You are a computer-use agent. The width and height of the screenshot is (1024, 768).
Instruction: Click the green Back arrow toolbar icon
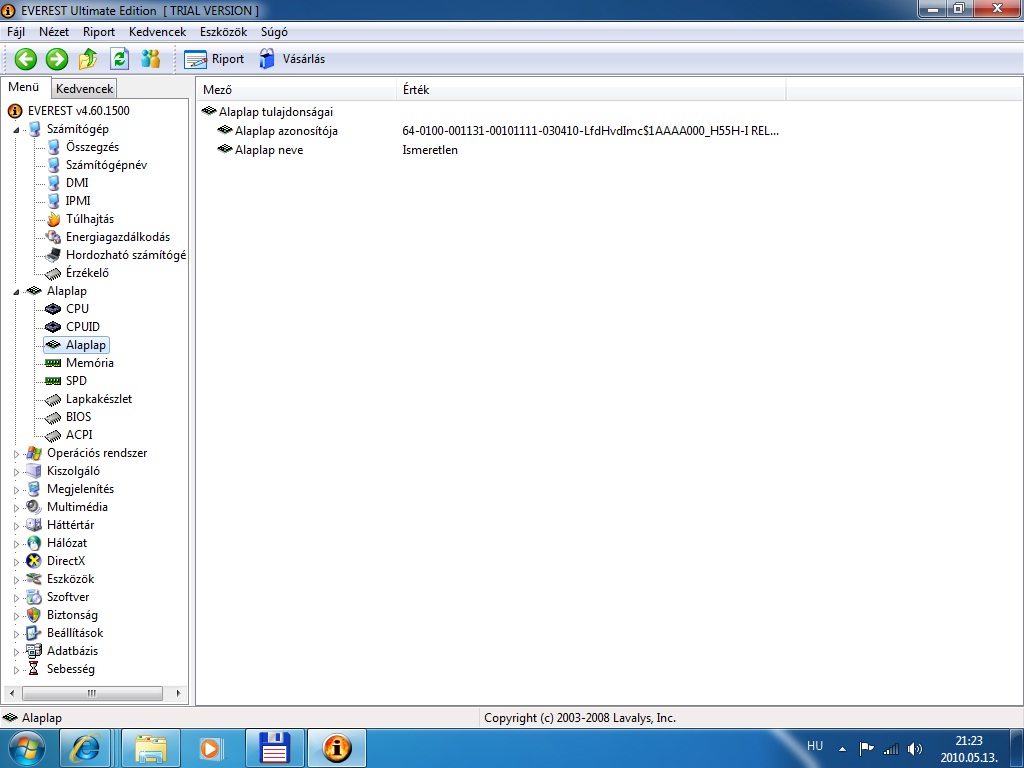tap(25, 59)
